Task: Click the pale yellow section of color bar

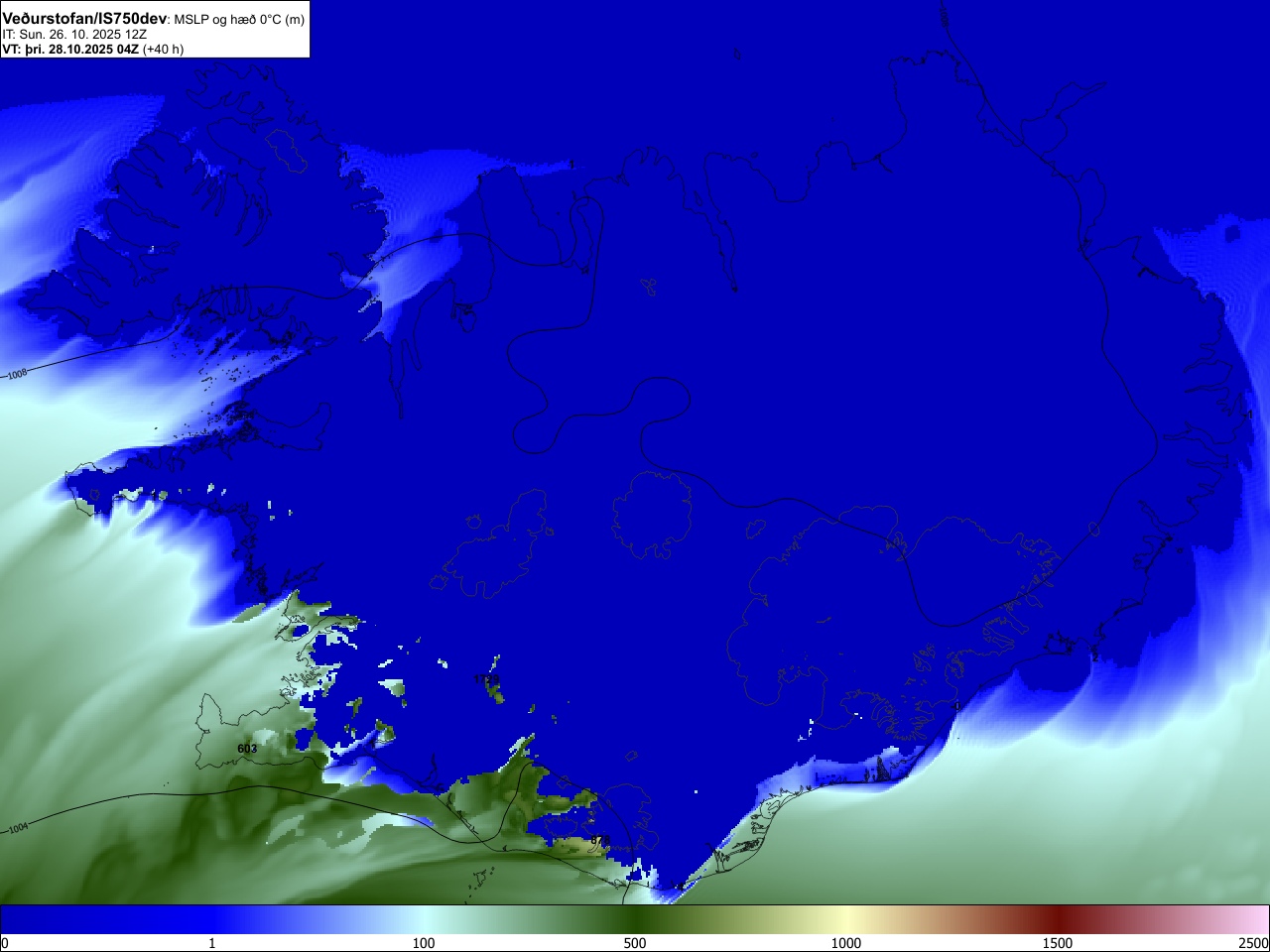Action: click(846, 919)
